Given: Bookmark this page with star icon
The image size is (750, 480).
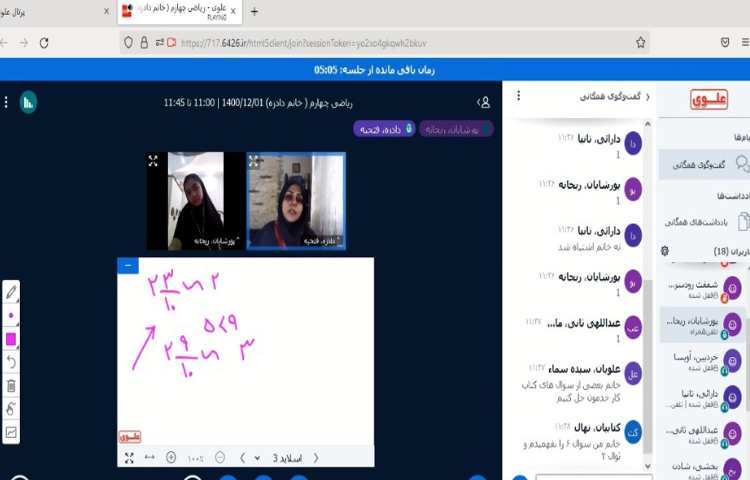Looking at the screenshot, I should (x=641, y=43).
